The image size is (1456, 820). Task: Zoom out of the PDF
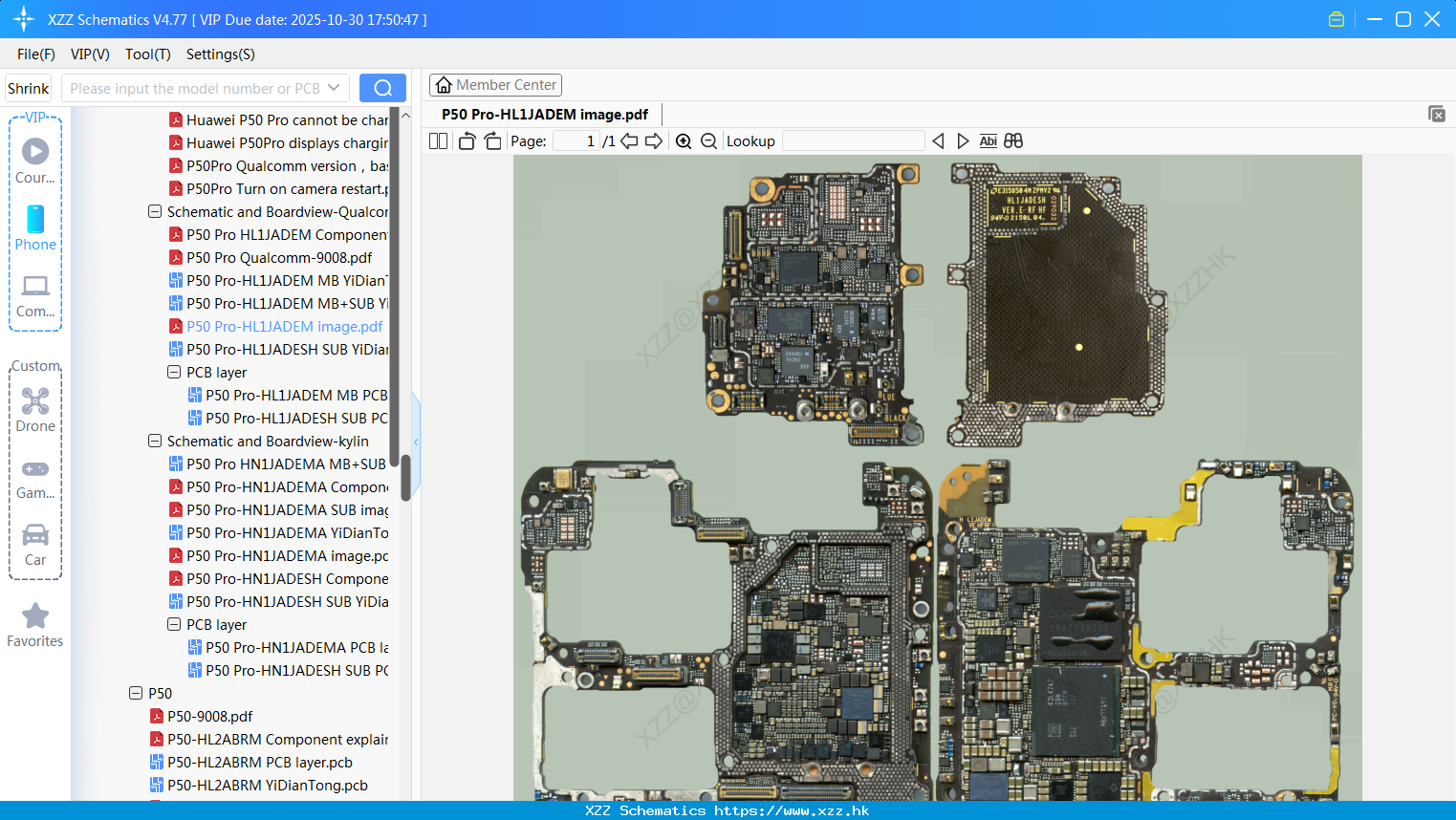[708, 141]
